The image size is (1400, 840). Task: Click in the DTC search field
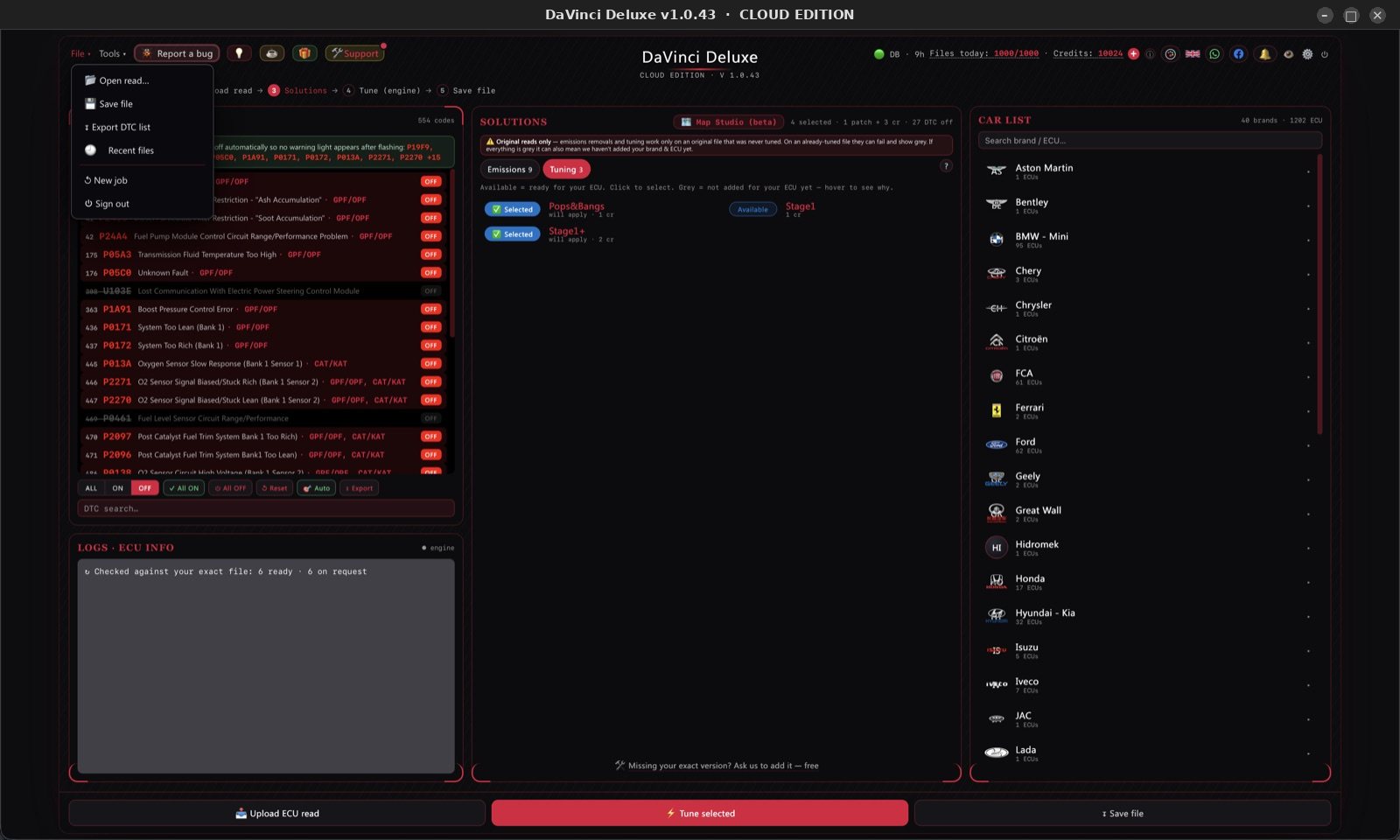click(266, 508)
